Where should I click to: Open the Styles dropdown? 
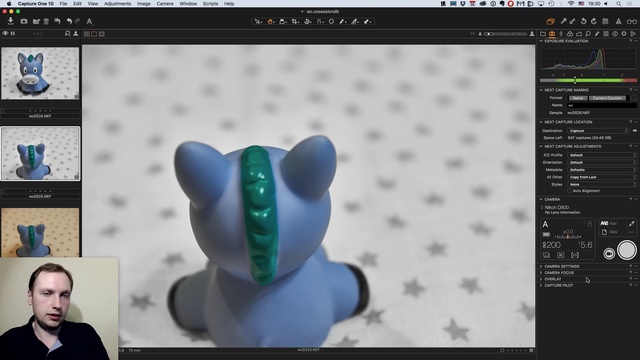[x=602, y=184]
